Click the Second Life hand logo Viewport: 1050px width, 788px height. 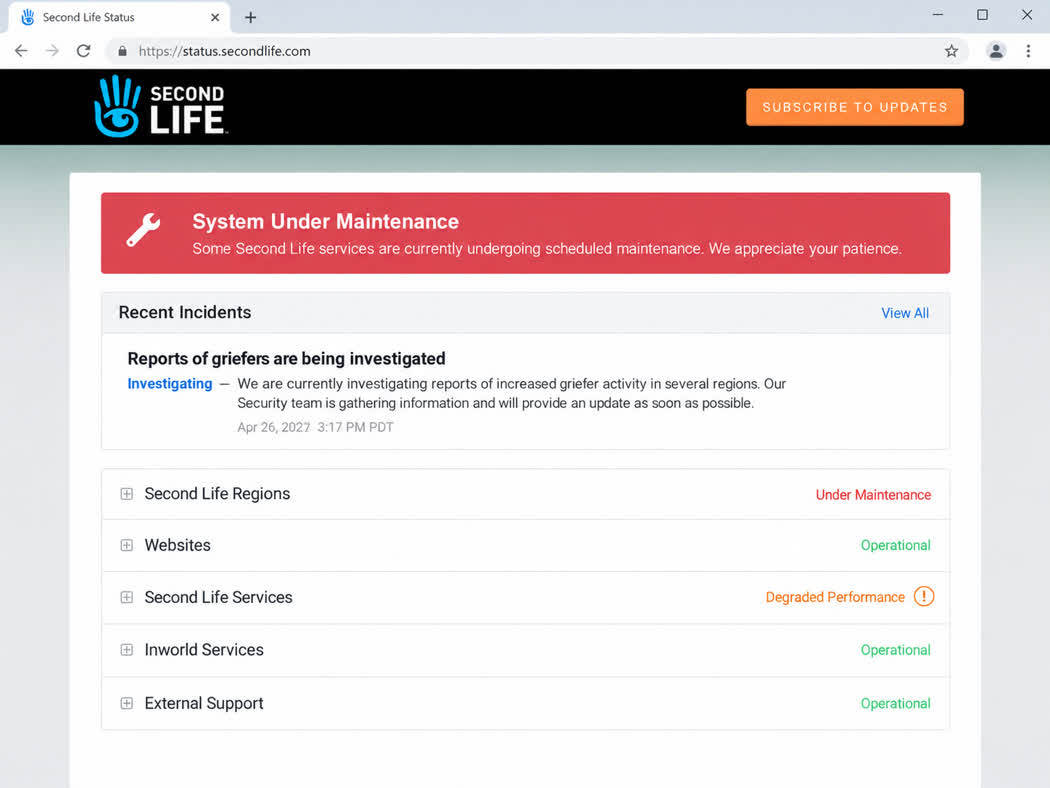point(160,106)
